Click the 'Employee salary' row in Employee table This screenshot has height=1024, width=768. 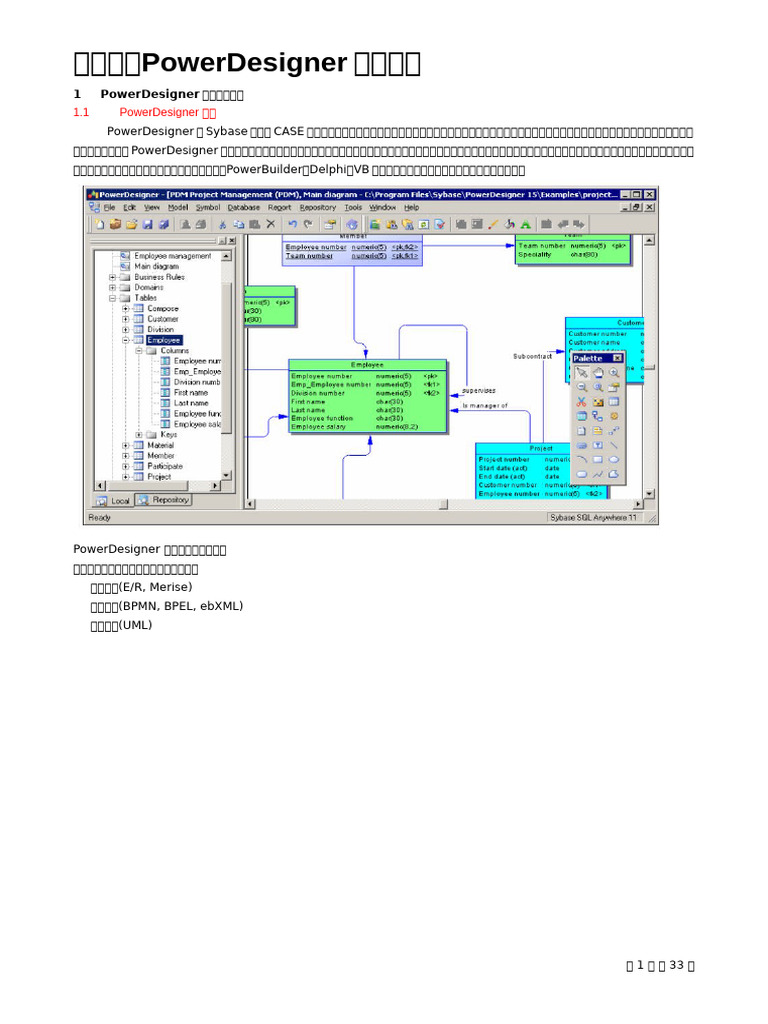click(x=368, y=426)
